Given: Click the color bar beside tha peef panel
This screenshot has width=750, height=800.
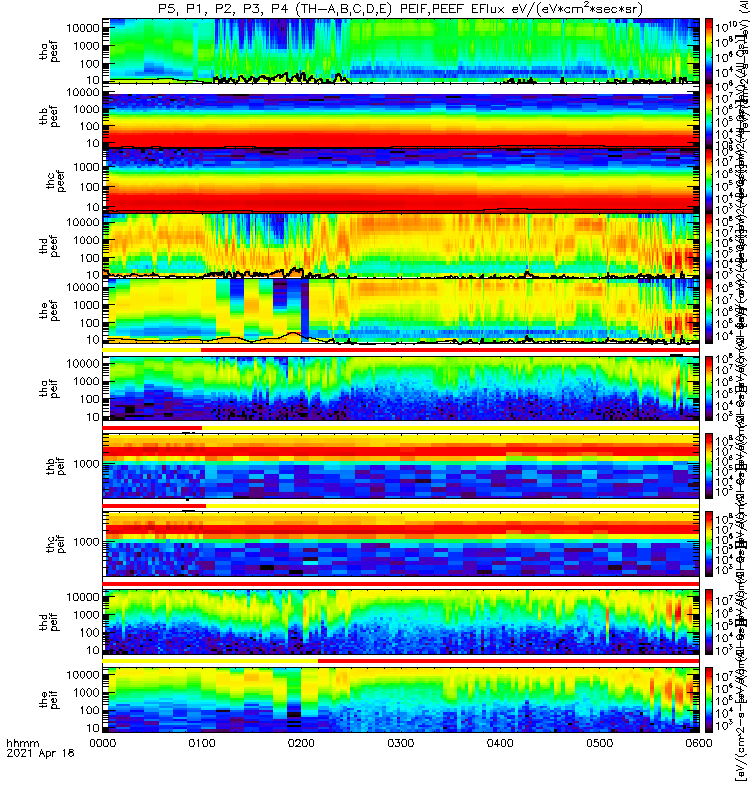Looking at the screenshot, I should click(x=709, y=51).
